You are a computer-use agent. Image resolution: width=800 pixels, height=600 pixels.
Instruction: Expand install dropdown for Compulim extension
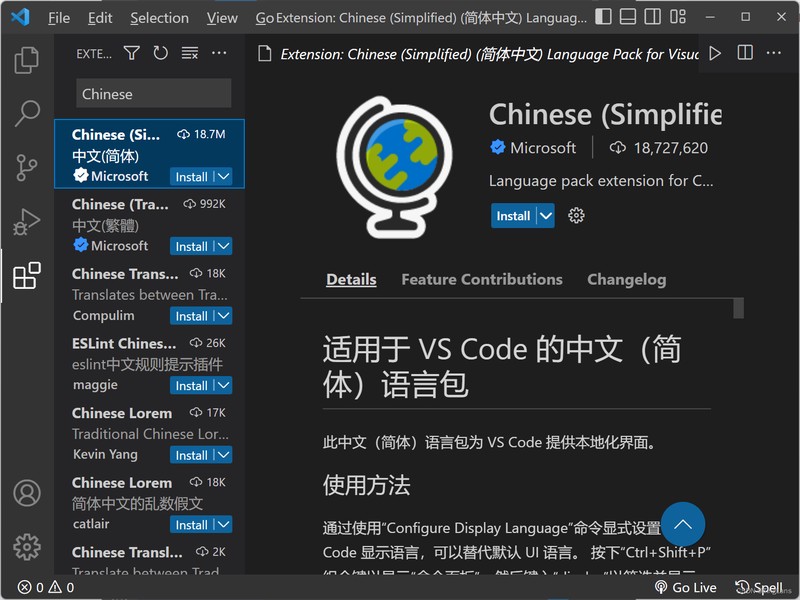coord(223,316)
